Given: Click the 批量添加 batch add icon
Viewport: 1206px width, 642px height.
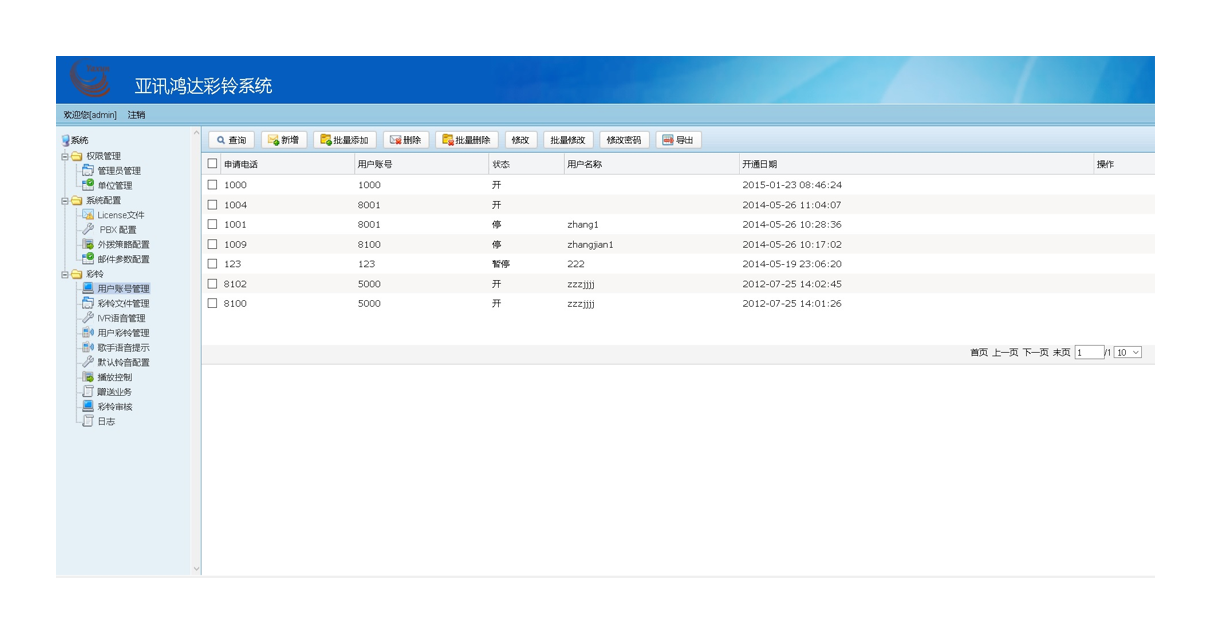Looking at the screenshot, I should click(x=326, y=141).
